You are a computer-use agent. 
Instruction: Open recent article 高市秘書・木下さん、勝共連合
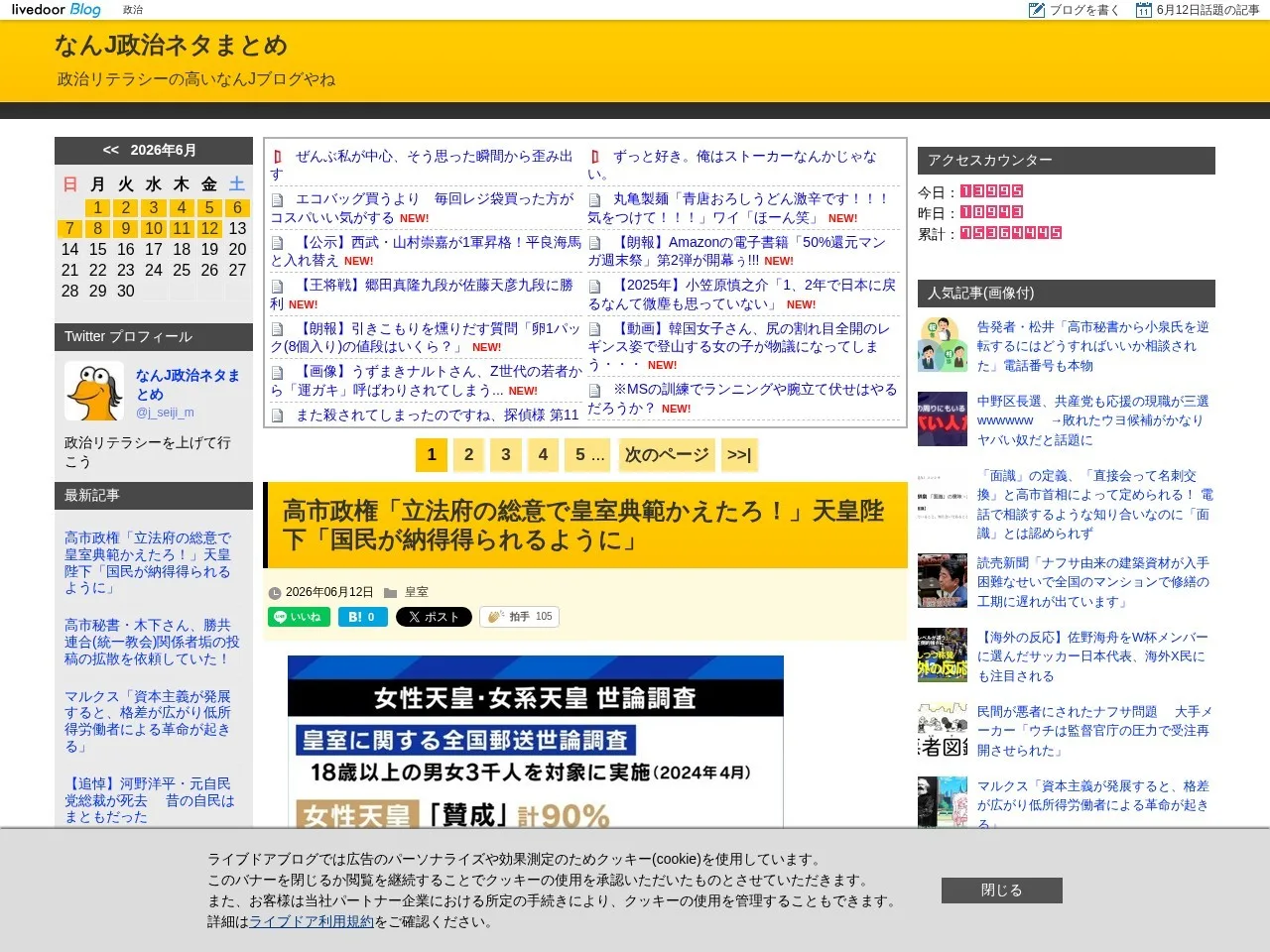click(x=152, y=642)
